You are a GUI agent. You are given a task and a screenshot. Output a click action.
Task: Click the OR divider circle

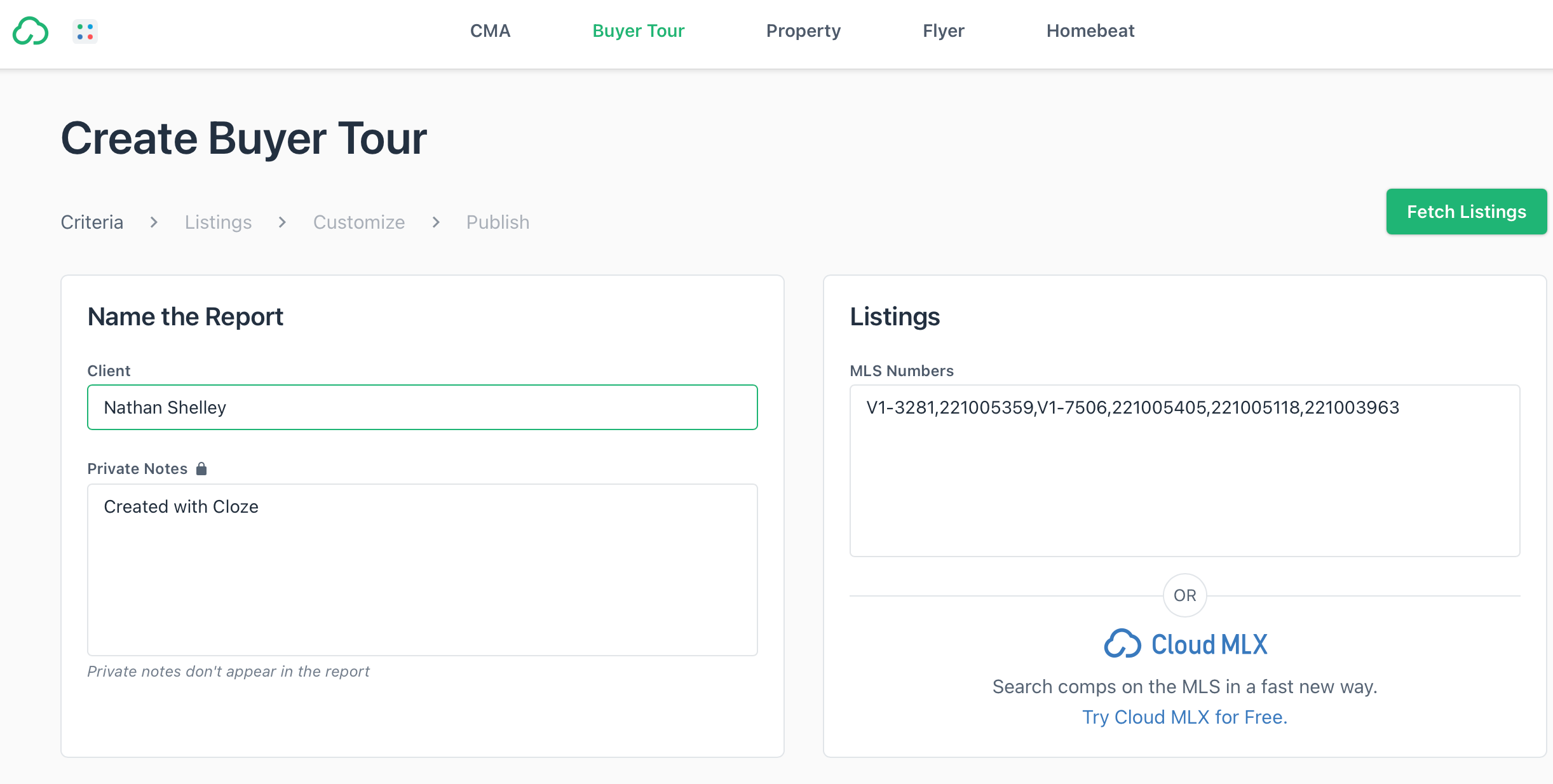pyautogui.click(x=1184, y=595)
